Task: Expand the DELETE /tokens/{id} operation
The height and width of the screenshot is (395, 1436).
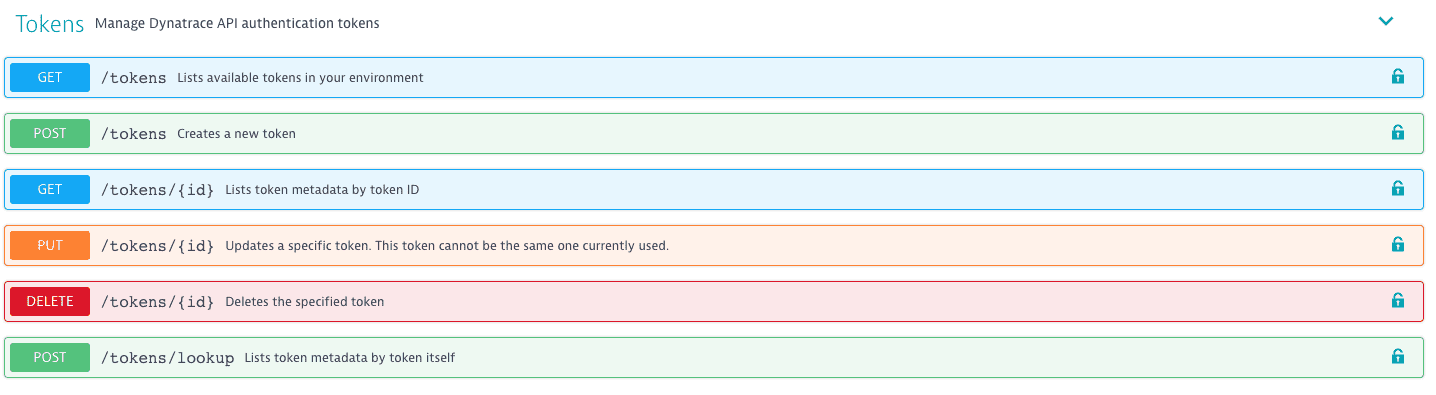Action: pos(714,301)
